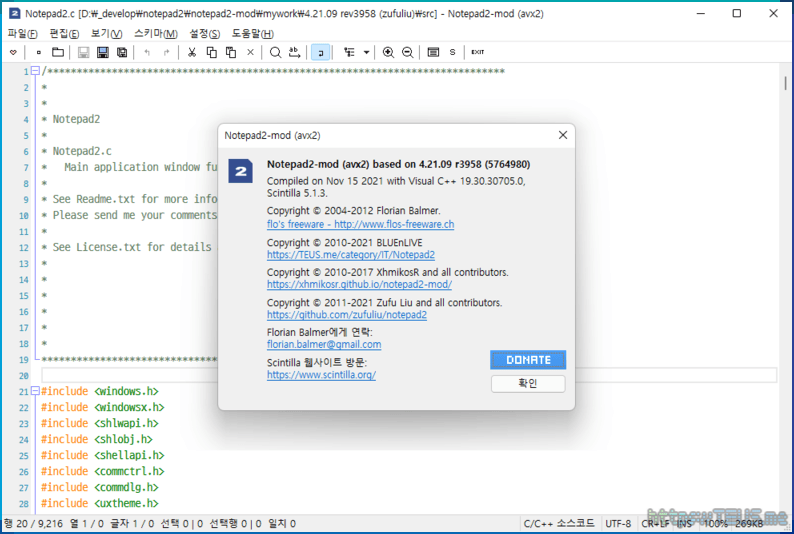794x534 pixels.
Task: Click the '* Notepad2' comment on line 4
Action: click(x=71, y=119)
